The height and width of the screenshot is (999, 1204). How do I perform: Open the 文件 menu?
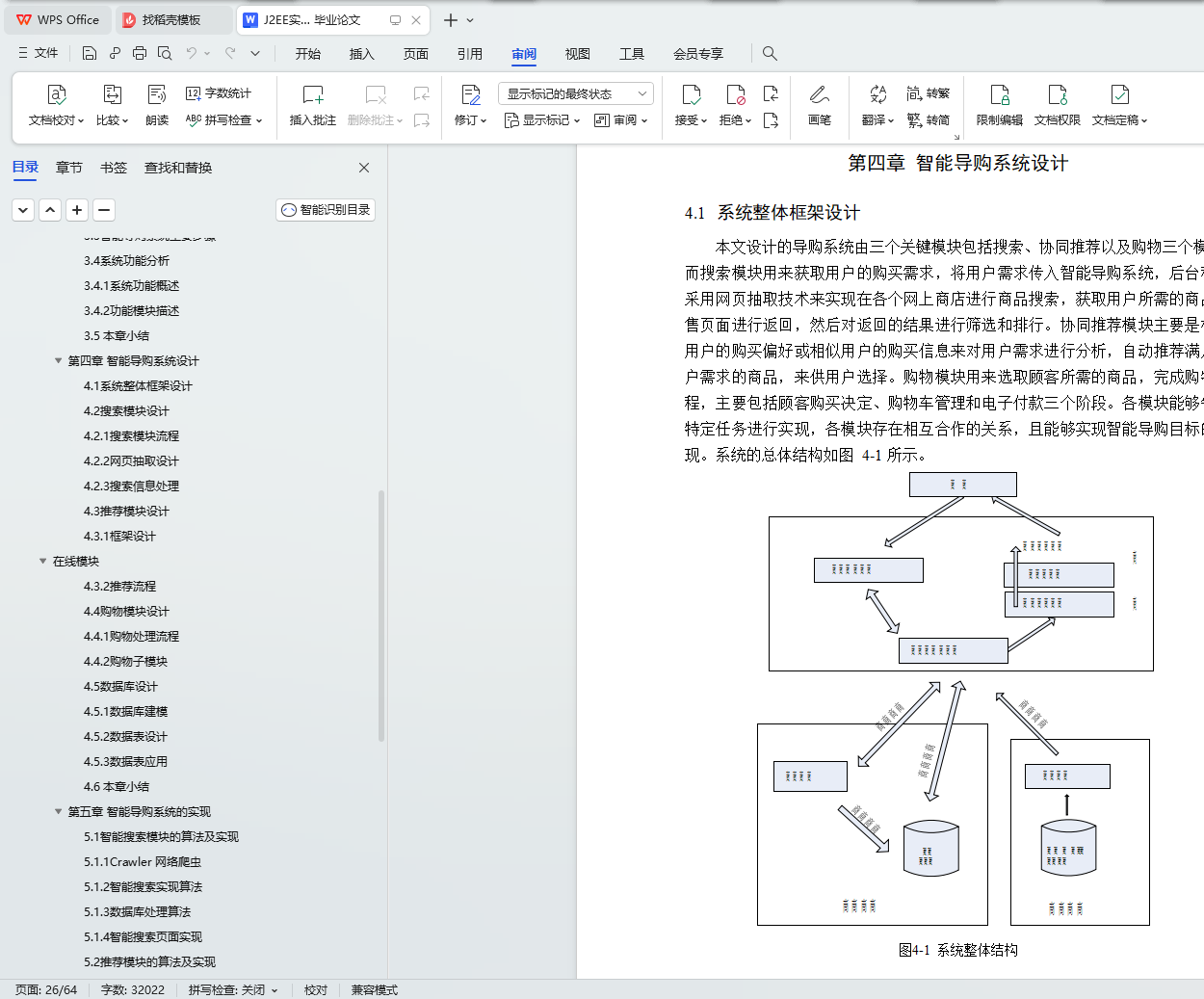(39, 53)
